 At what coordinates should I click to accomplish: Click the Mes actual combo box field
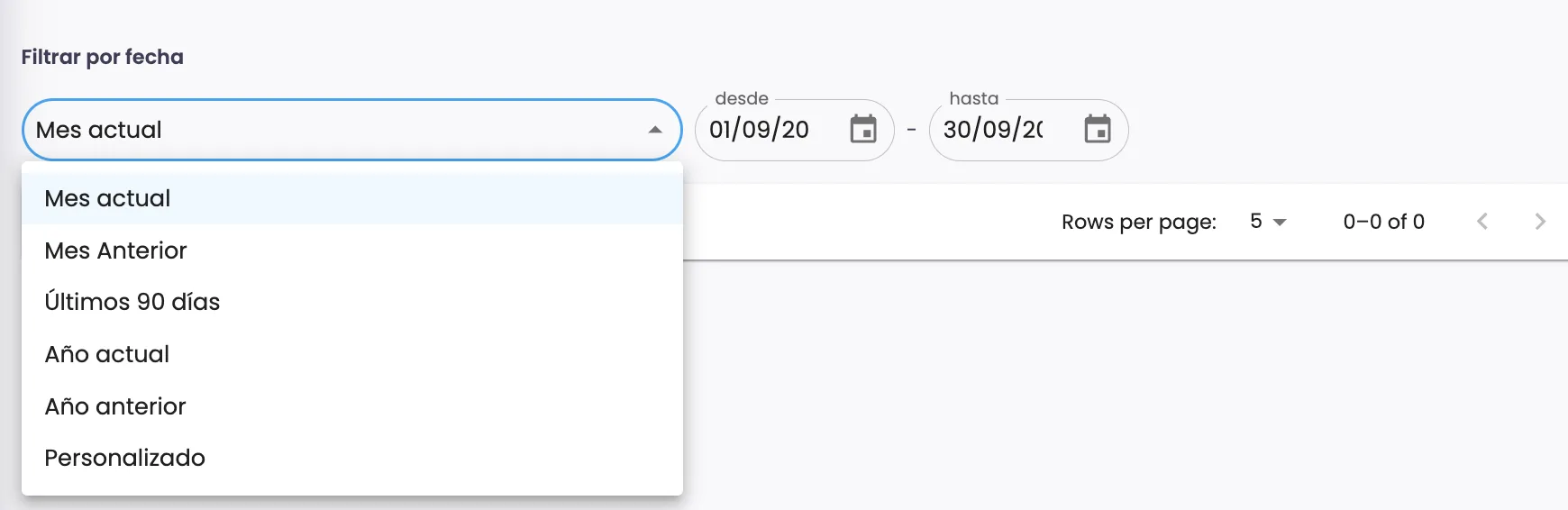pyautogui.click(x=333, y=130)
